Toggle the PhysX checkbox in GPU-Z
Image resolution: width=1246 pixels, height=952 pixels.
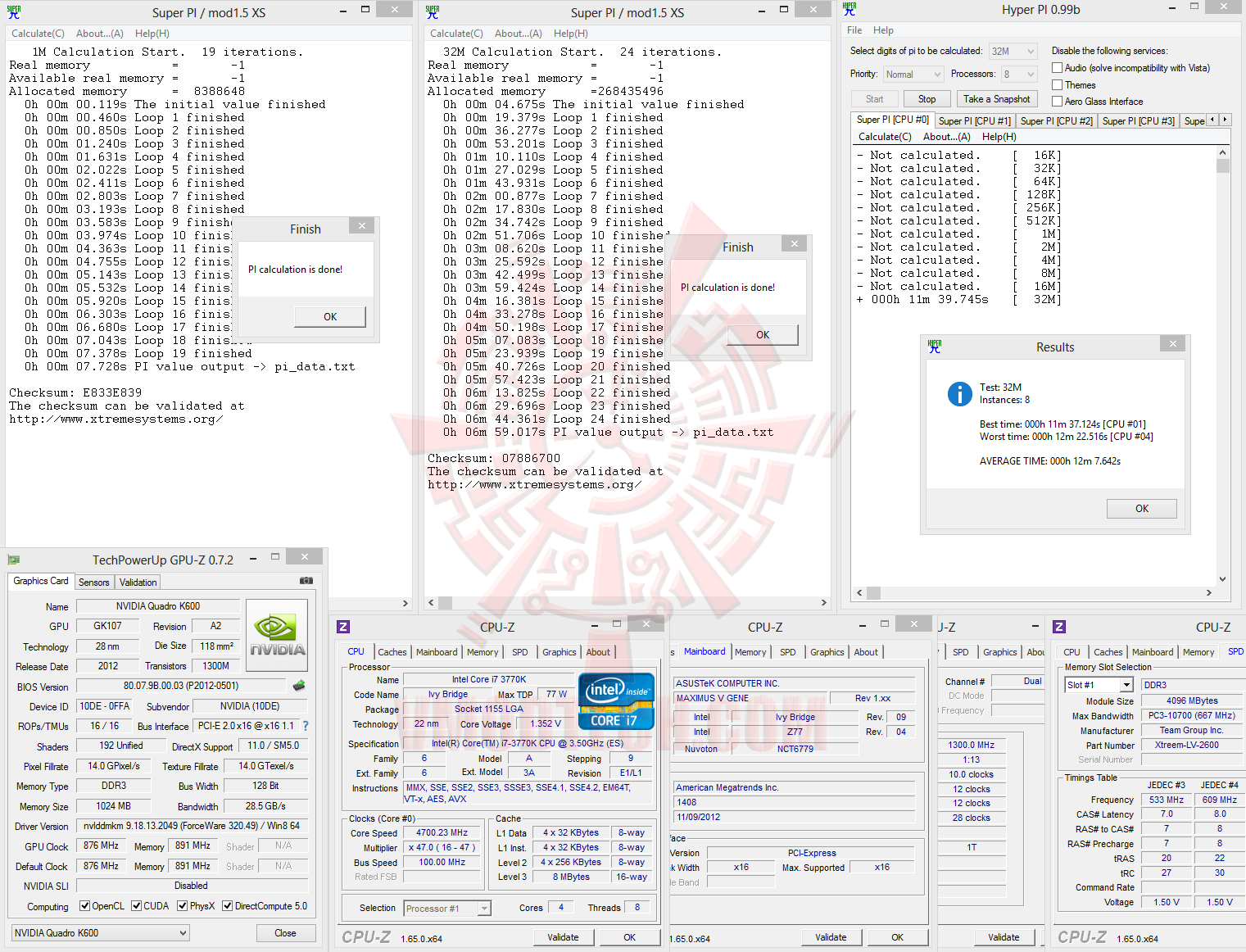point(182,906)
